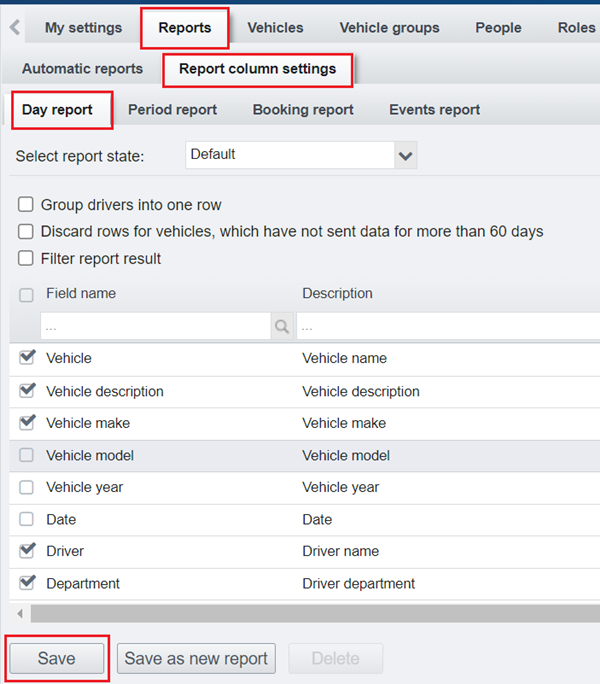Enable the Date field checkbox

(27, 519)
